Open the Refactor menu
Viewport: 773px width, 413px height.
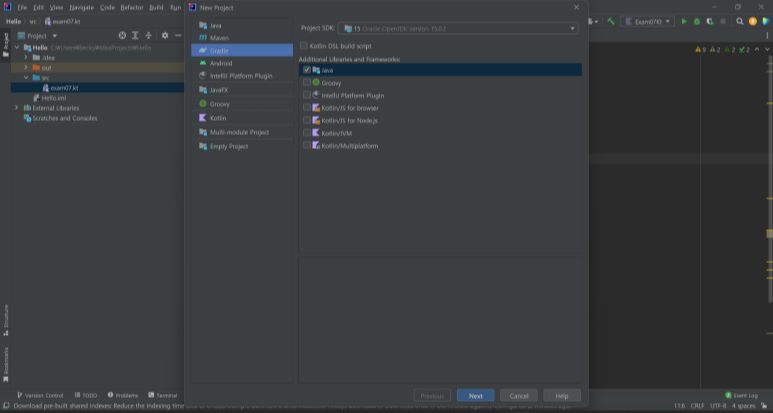point(132,7)
